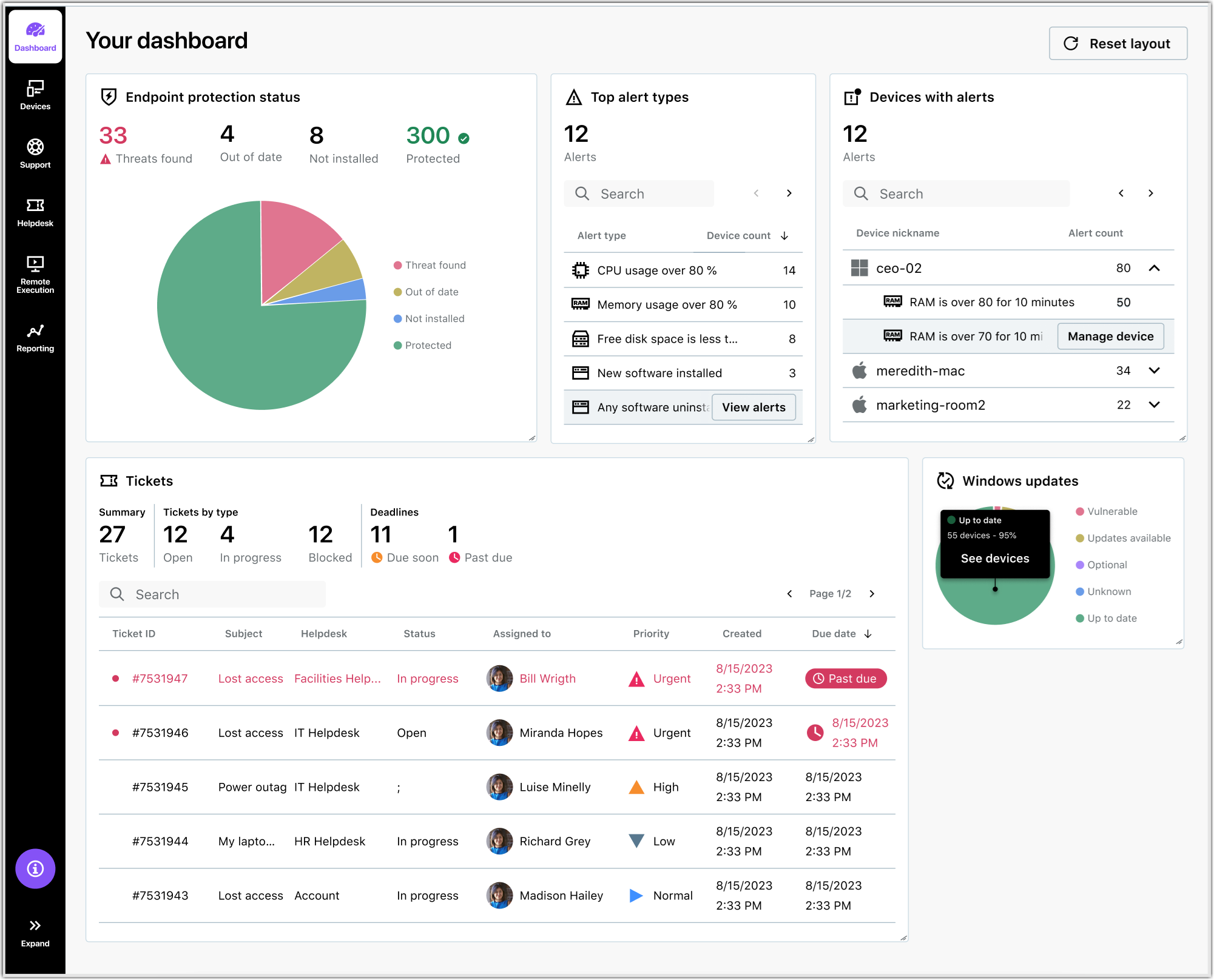The image size is (1214, 980).
Task: Click RAM icon in Memory usage row
Action: 581,304
